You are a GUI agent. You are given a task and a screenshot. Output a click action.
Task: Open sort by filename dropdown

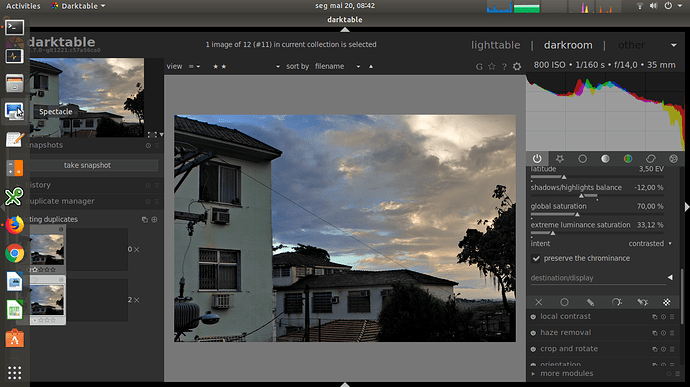click(338, 66)
